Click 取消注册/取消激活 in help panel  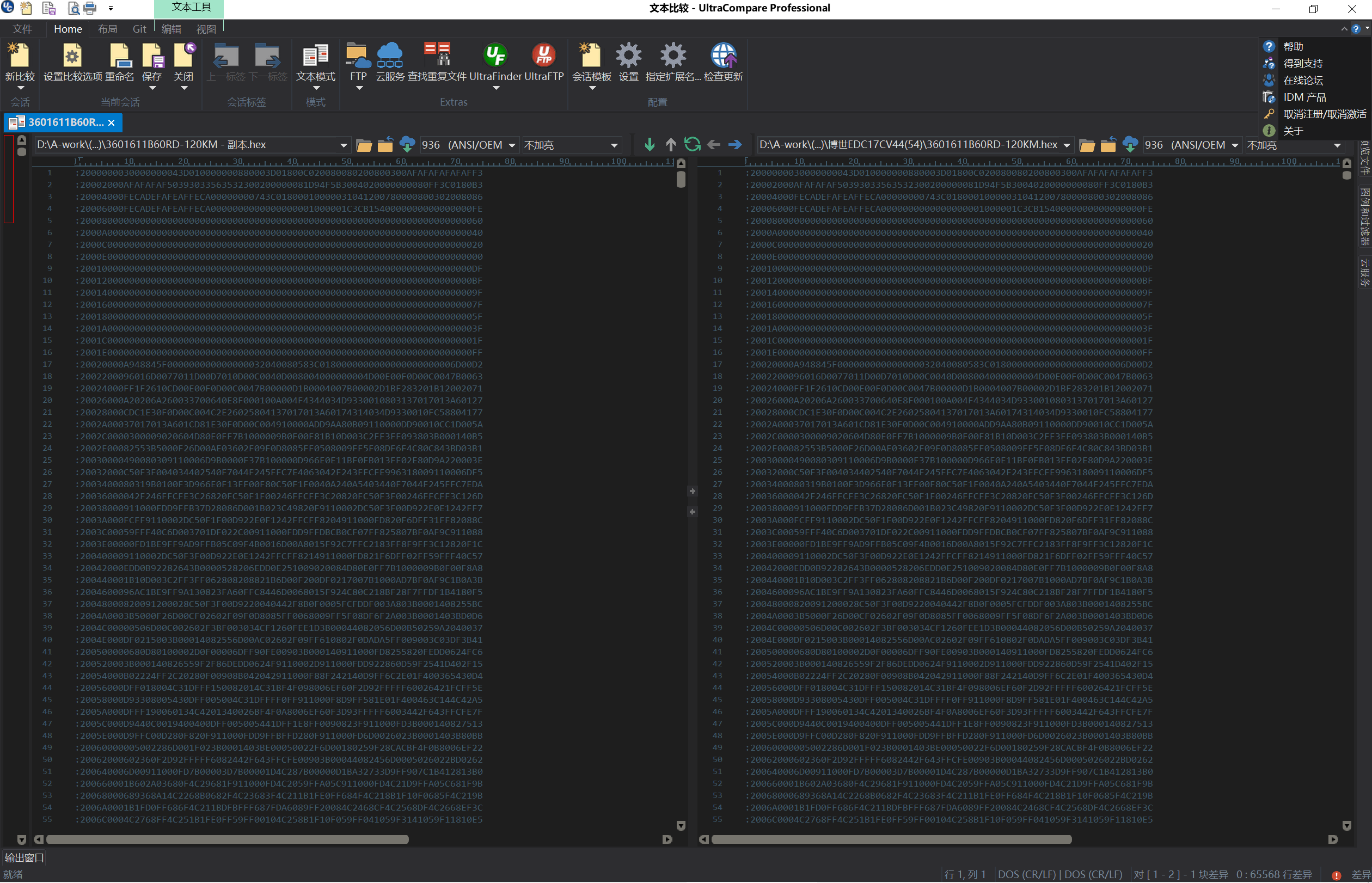coord(1324,114)
